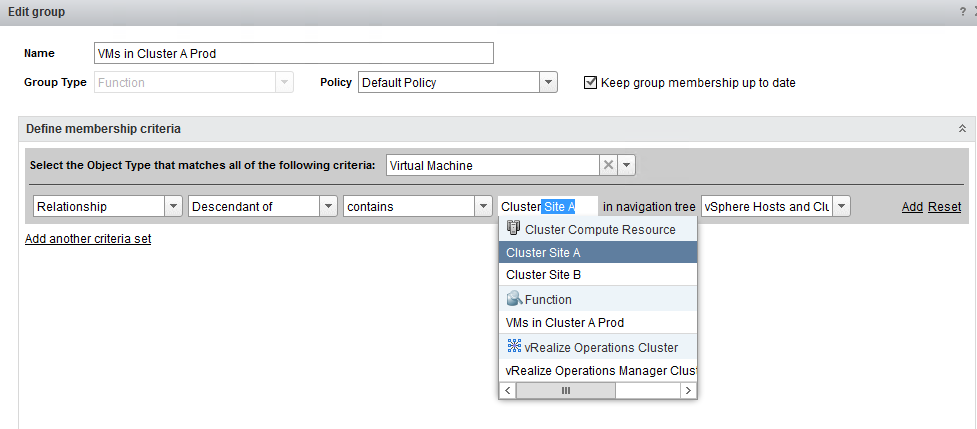Click the vRealize Operations Cluster icon
This screenshot has height=429, width=977.
514,347
